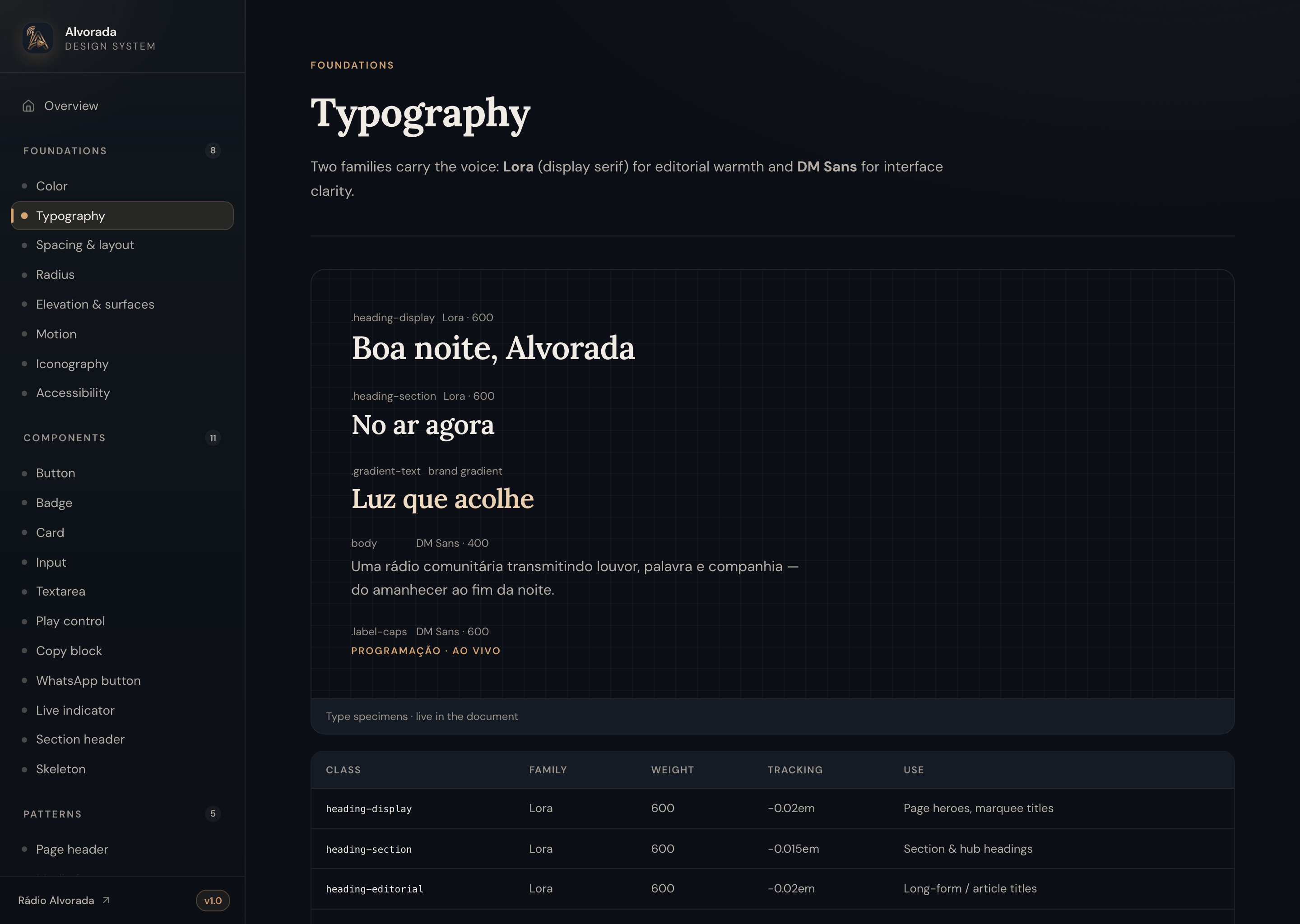Open the Copy block component
Viewport: 1300px width, 924px height.
tap(122, 651)
